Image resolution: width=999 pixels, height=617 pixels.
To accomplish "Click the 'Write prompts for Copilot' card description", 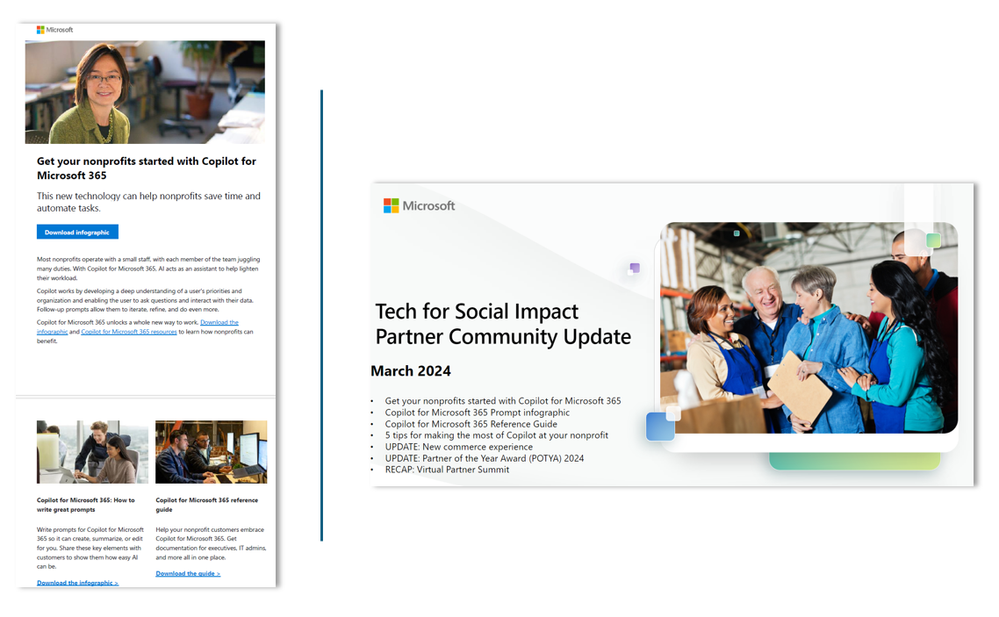I will tap(90, 548).
